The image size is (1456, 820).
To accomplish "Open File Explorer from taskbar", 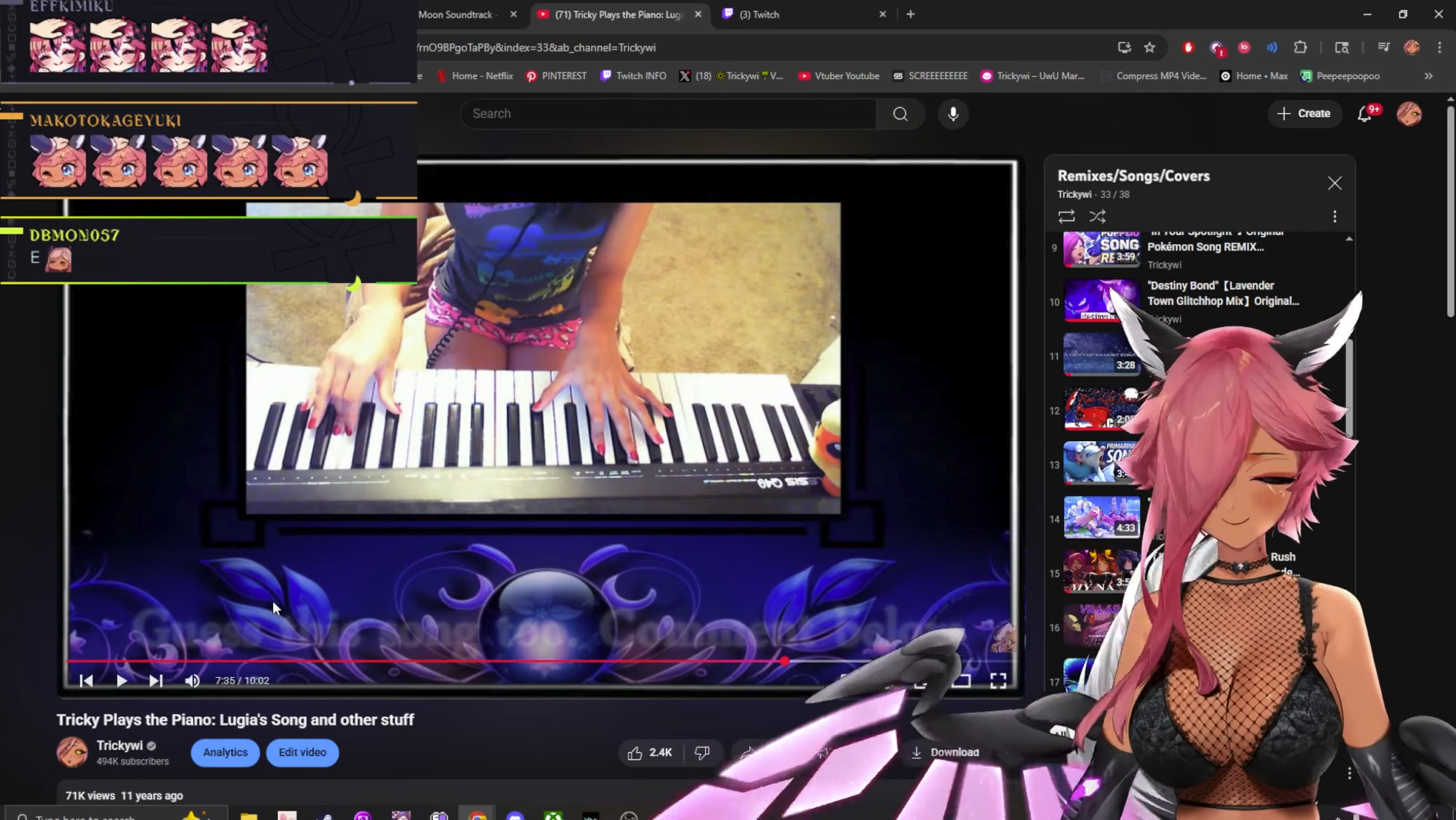I will pyautogui.click(x=249, y=816).
